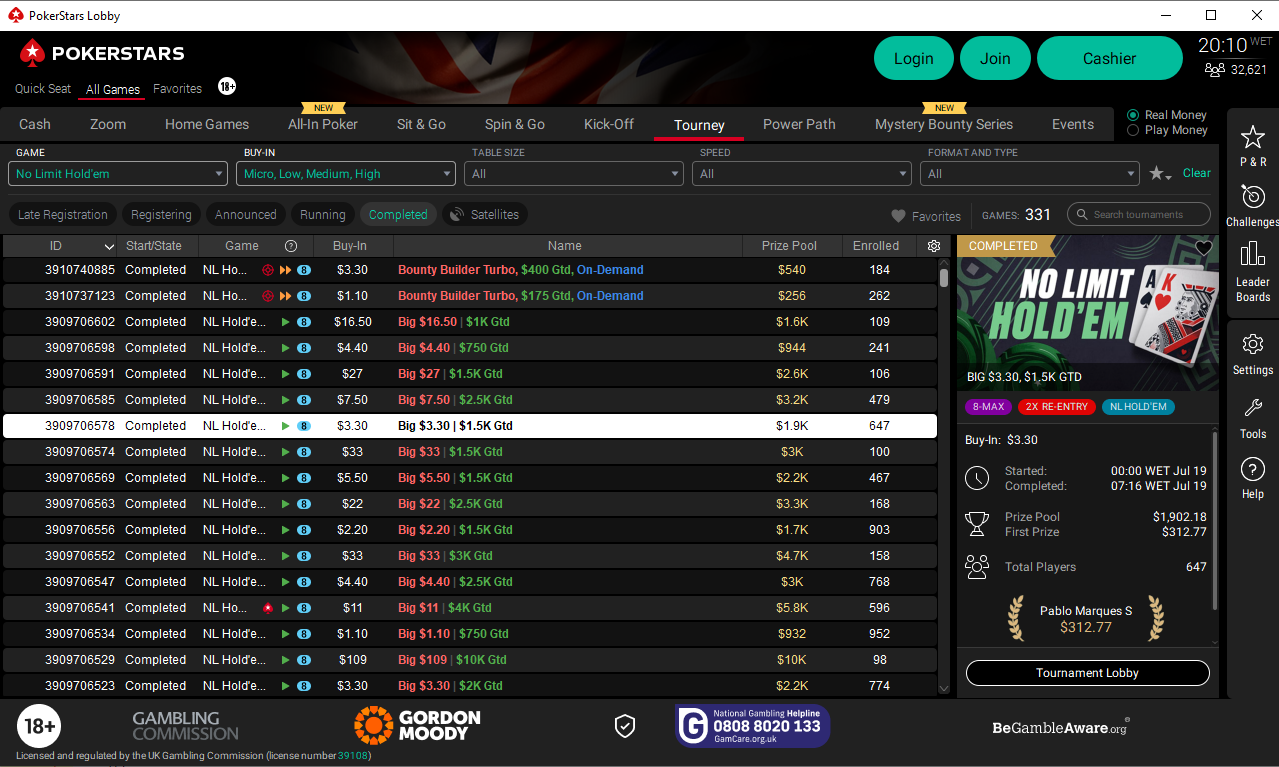Open the Table Size dropdown
Screen dimensions: 1279x767
[x=574, y=174]
